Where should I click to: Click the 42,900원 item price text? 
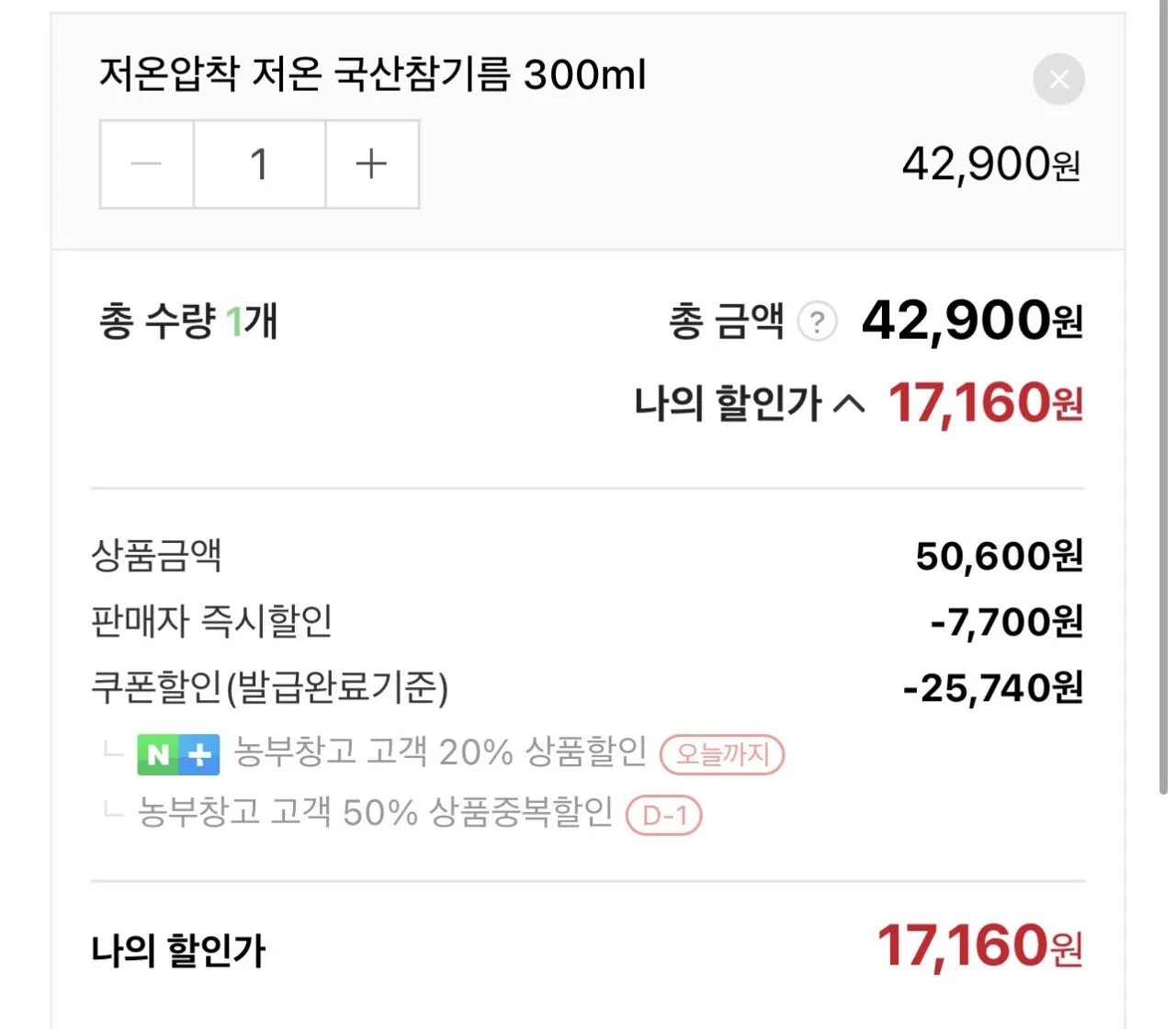tap(990, 164)
